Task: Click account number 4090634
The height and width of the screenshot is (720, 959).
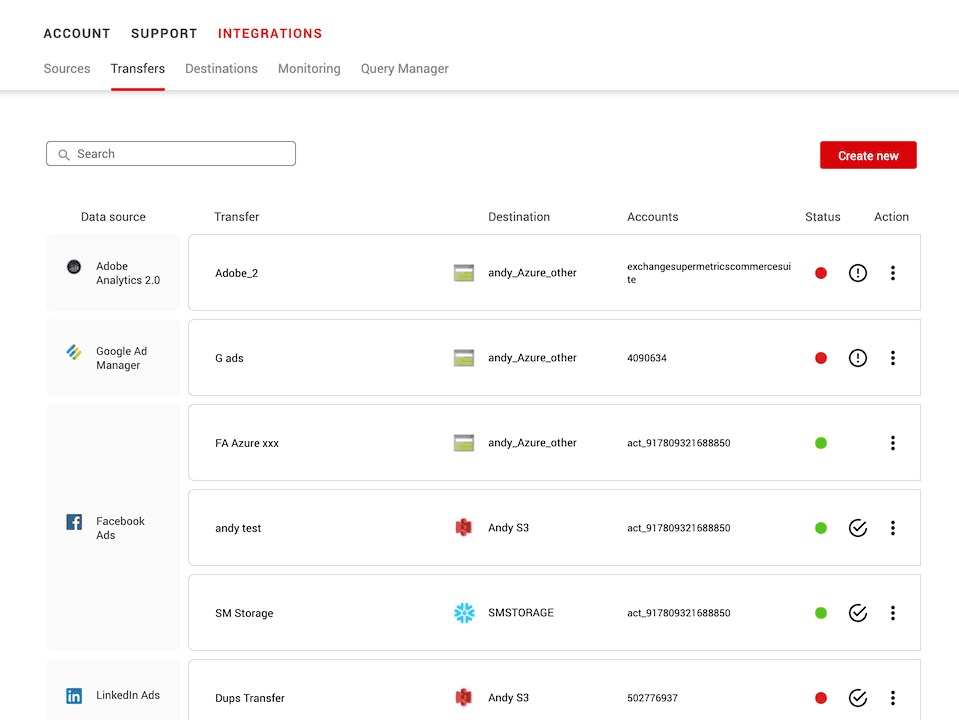Action: coord(646,358)
